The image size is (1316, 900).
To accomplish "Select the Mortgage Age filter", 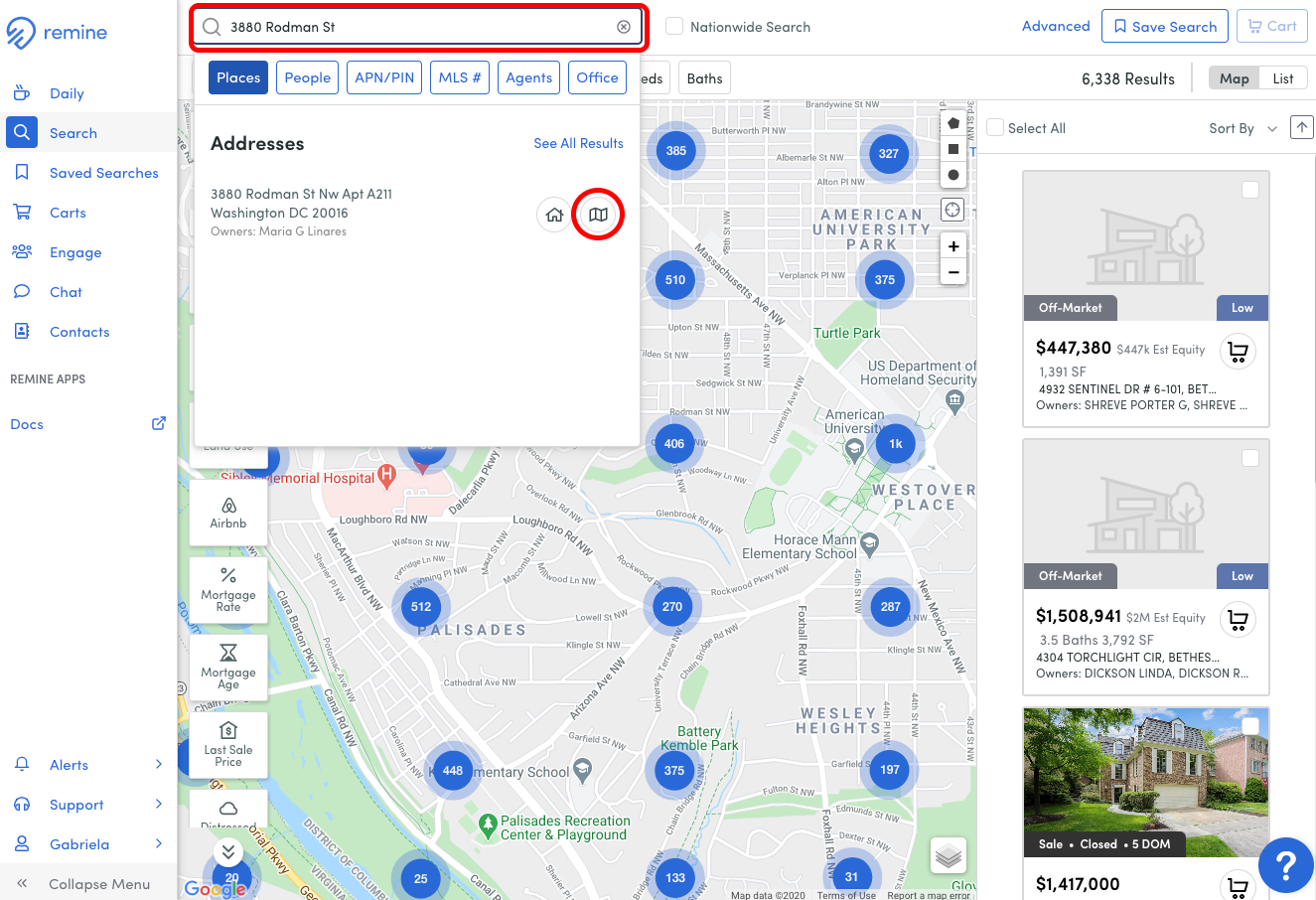I will (x=228, y=667).
